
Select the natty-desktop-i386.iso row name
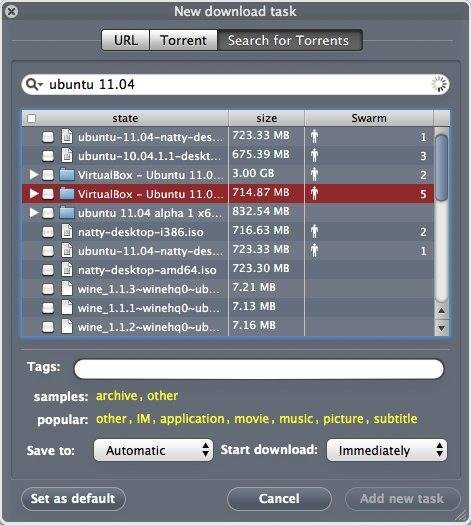[141, 232]
